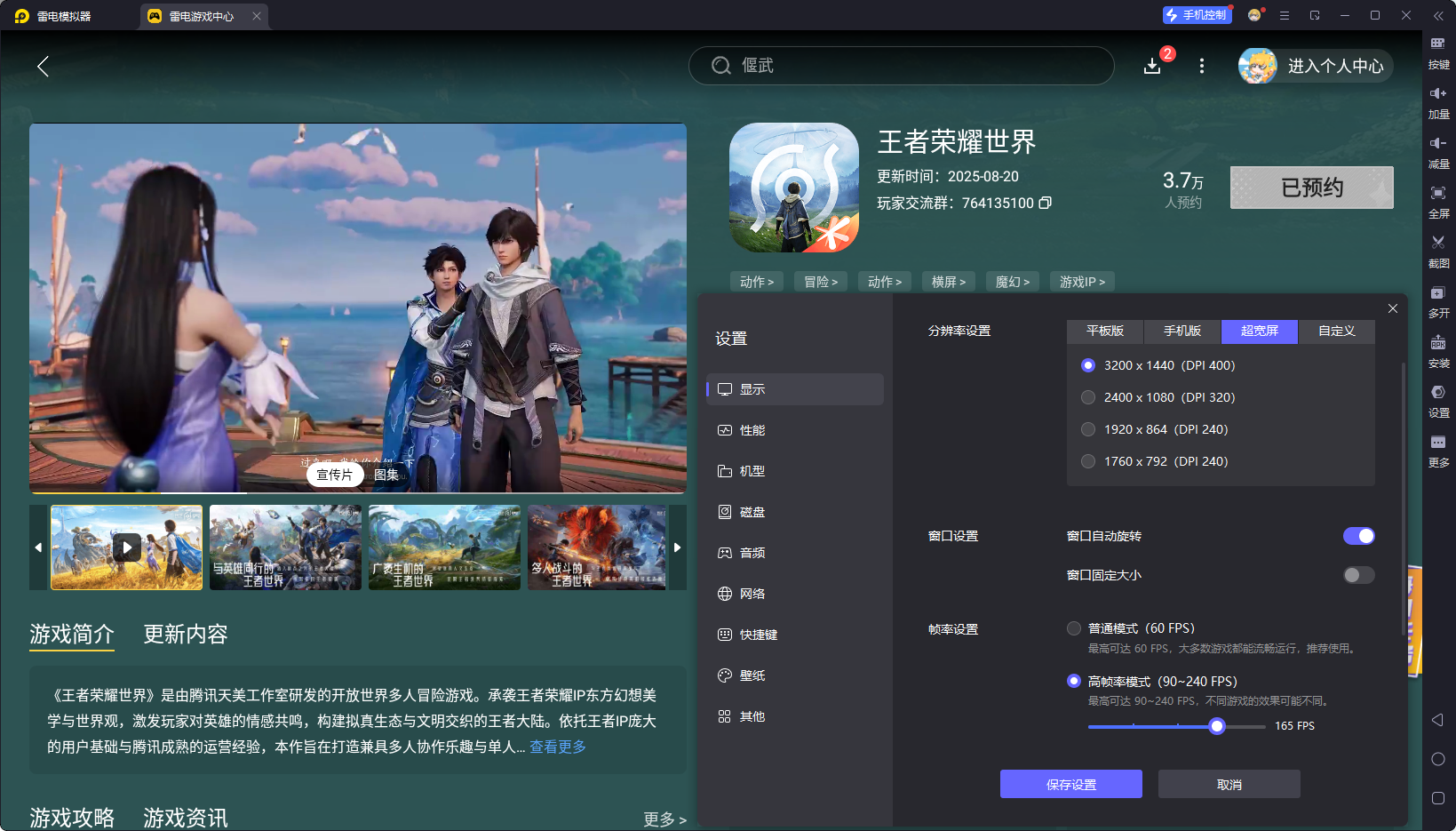The image size is (1456, 831).
Task: Open the 与英雄同行的王者世界 thumbnail
Action: tap(285, 547)
